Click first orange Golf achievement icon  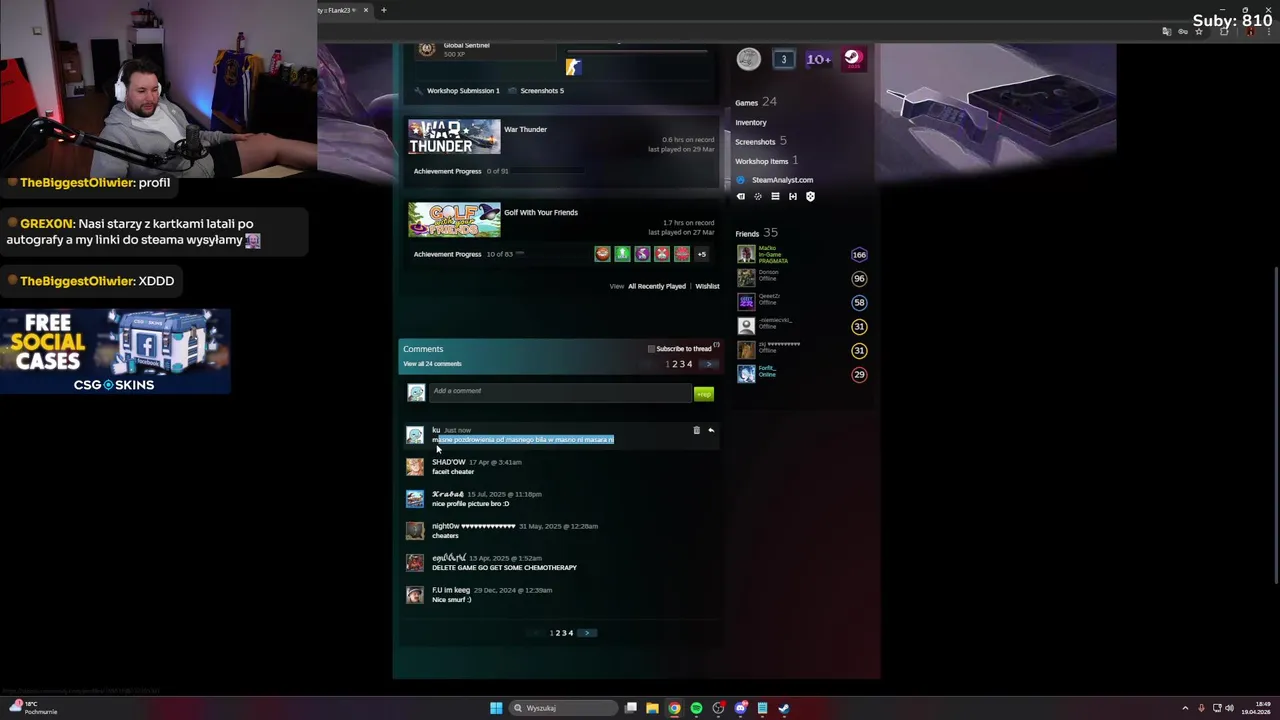[x=602, y=254]
